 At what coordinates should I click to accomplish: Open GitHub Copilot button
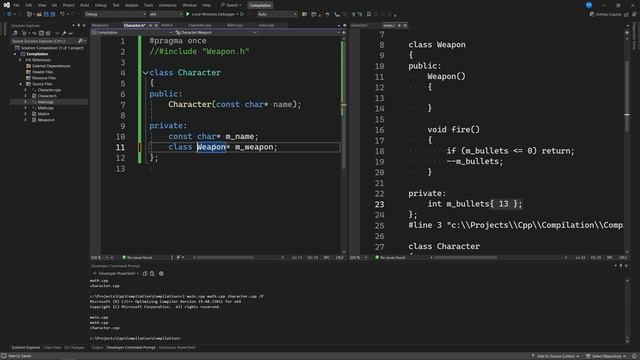(605, 14)
